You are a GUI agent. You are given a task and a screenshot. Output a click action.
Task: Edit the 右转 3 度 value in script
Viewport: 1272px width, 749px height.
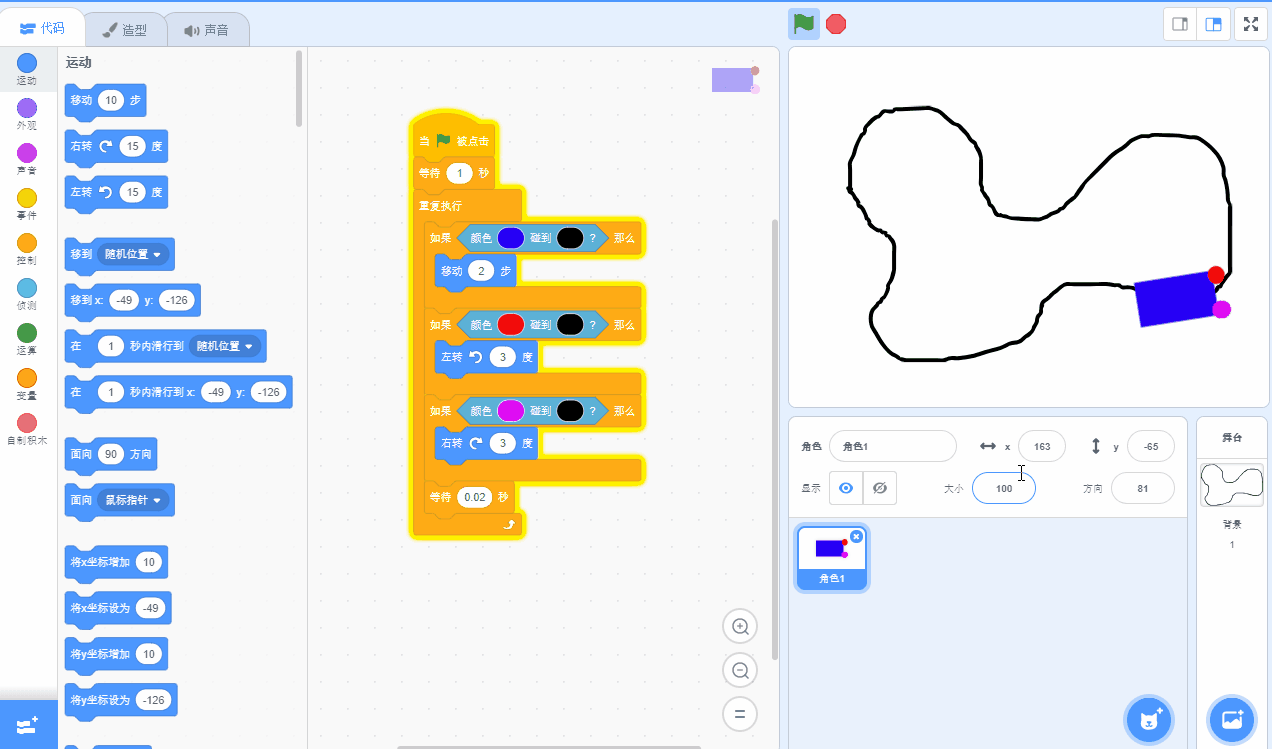[502, 443]
